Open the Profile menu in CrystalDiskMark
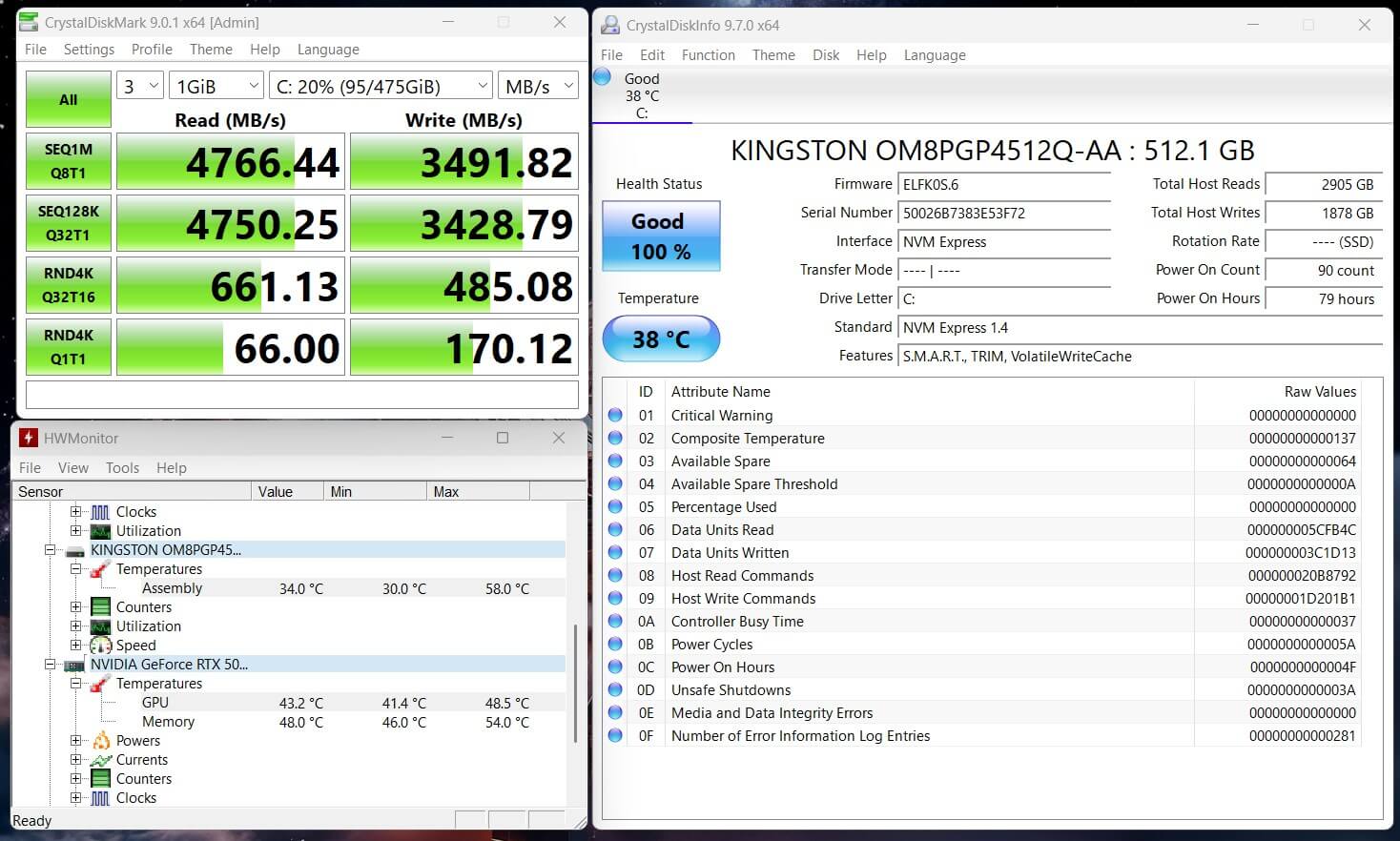This screenshot has width=1400, height=841. click(x=151, y=49)
